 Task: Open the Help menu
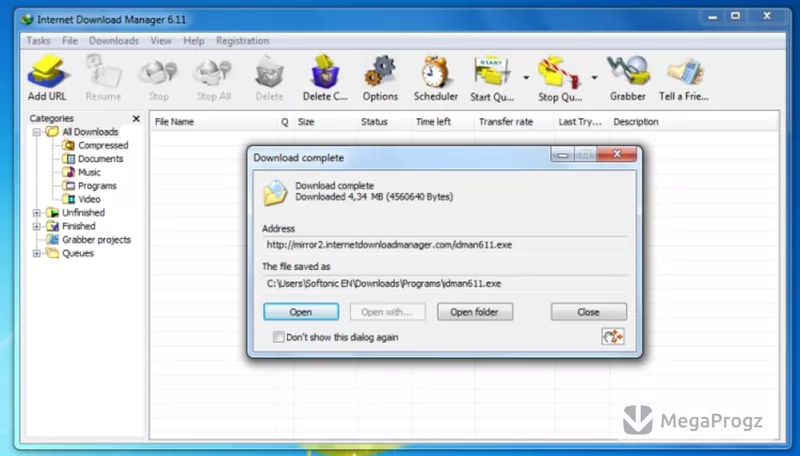[x=194, y=41]
